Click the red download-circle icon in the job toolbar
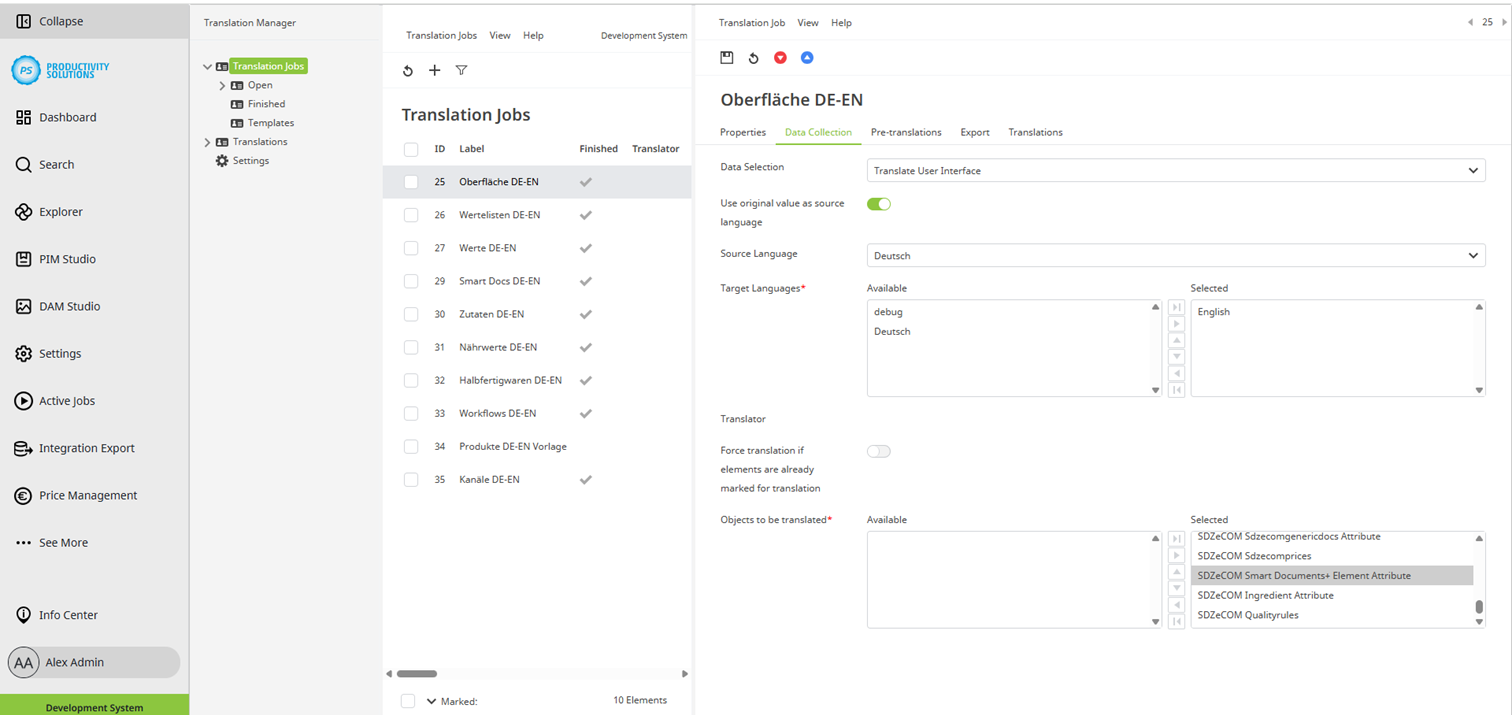Viewport: 1512px width, 715px height. click(x=780, y=57)
